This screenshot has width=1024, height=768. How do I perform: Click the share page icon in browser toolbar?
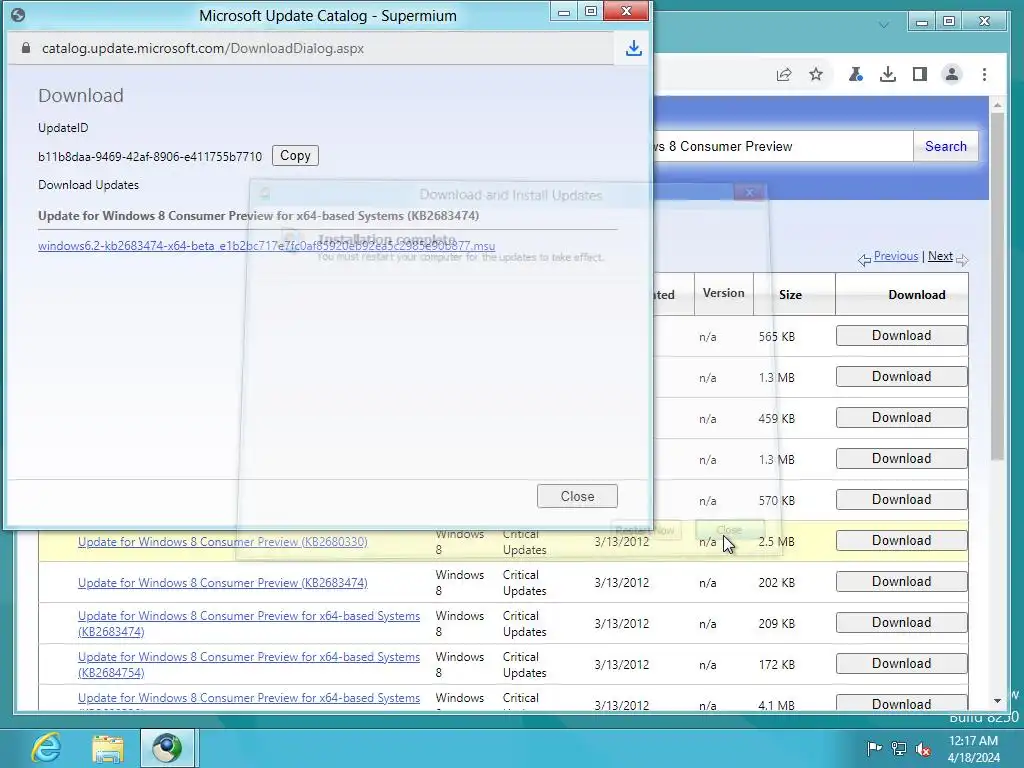click(x=784, y=74)
